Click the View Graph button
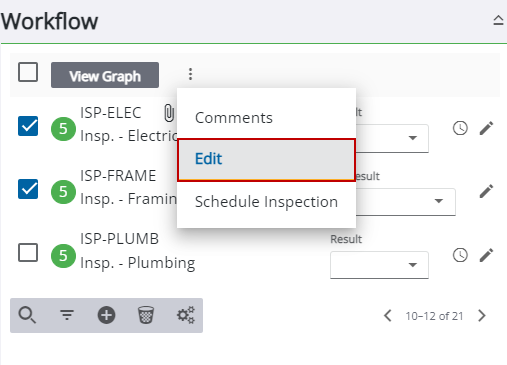The image size is (507, 365). tap(105, 75)
